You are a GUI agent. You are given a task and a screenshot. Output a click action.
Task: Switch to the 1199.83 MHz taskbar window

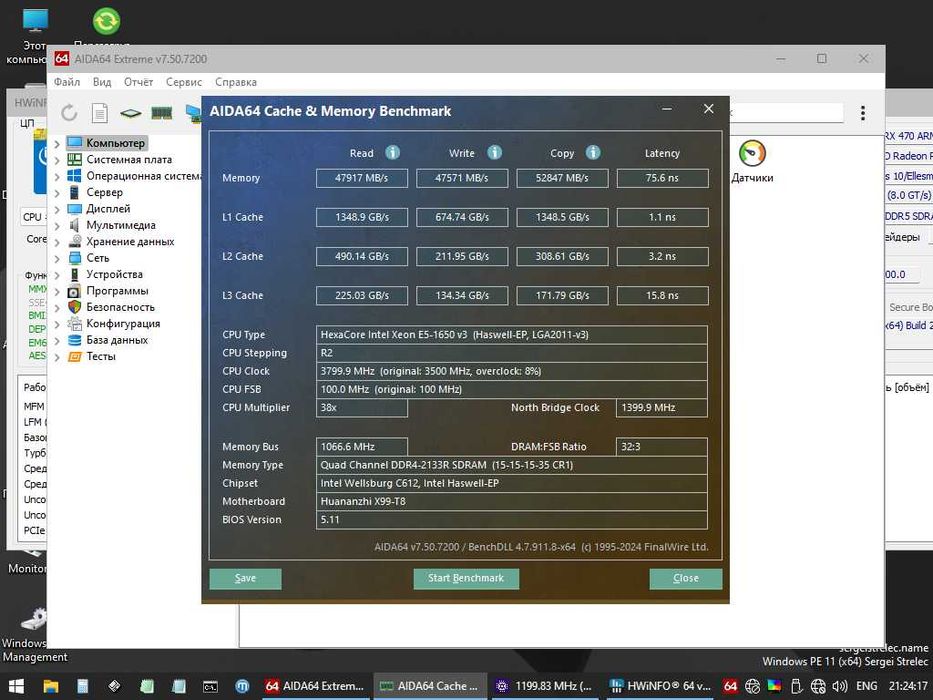(x=545, y=686)
